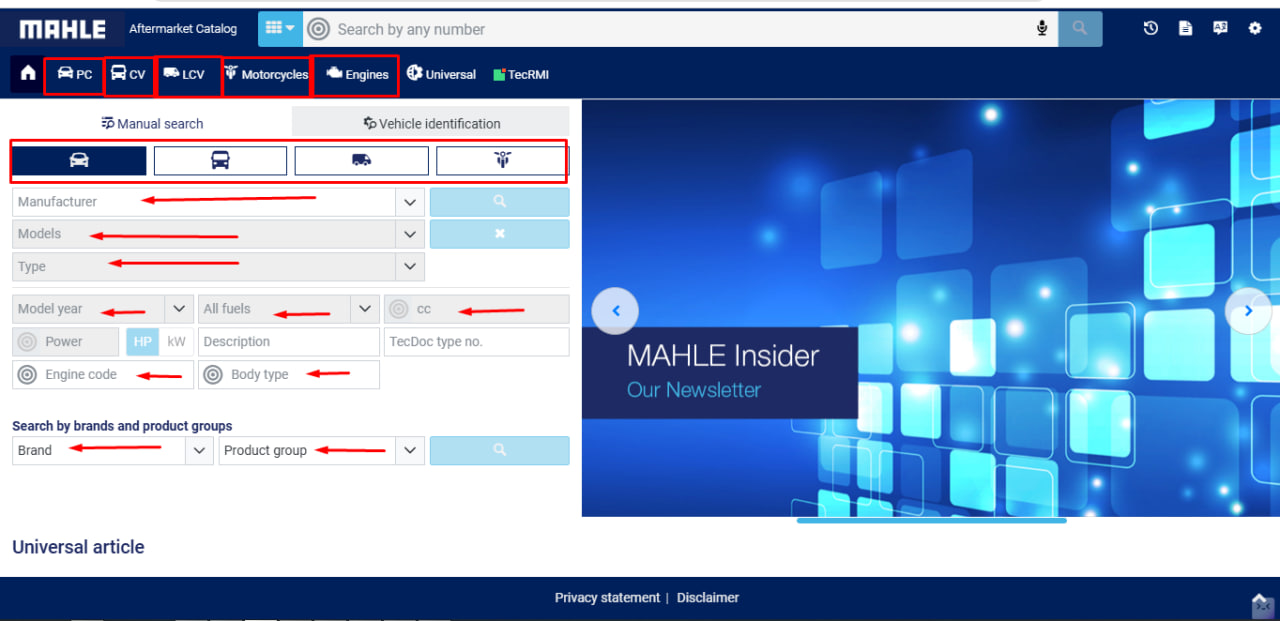The image size is (1280, 621).
Task: Open the language selection icon
Action: [x=1220, y=29]
